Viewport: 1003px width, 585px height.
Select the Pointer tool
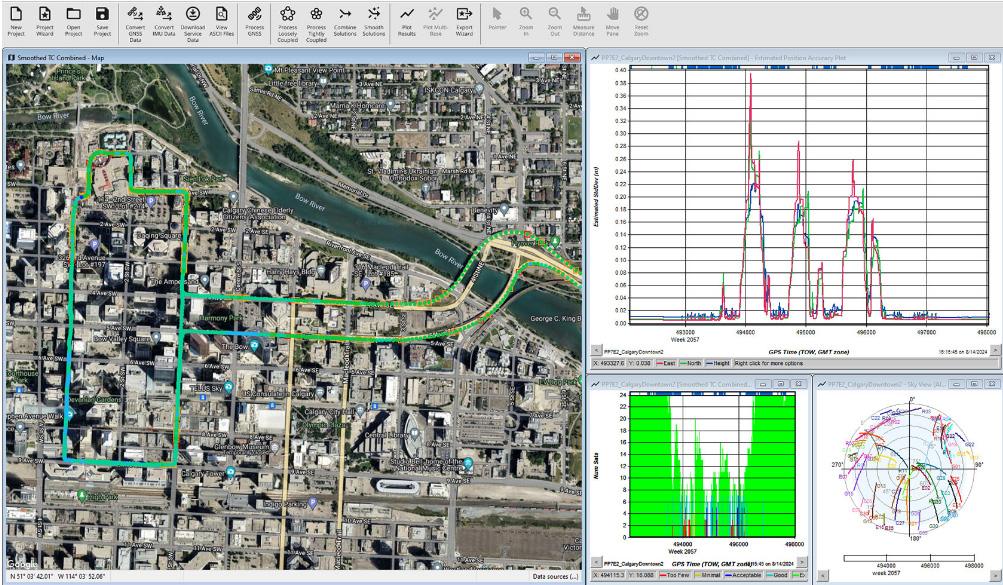[x=497, y=19]
